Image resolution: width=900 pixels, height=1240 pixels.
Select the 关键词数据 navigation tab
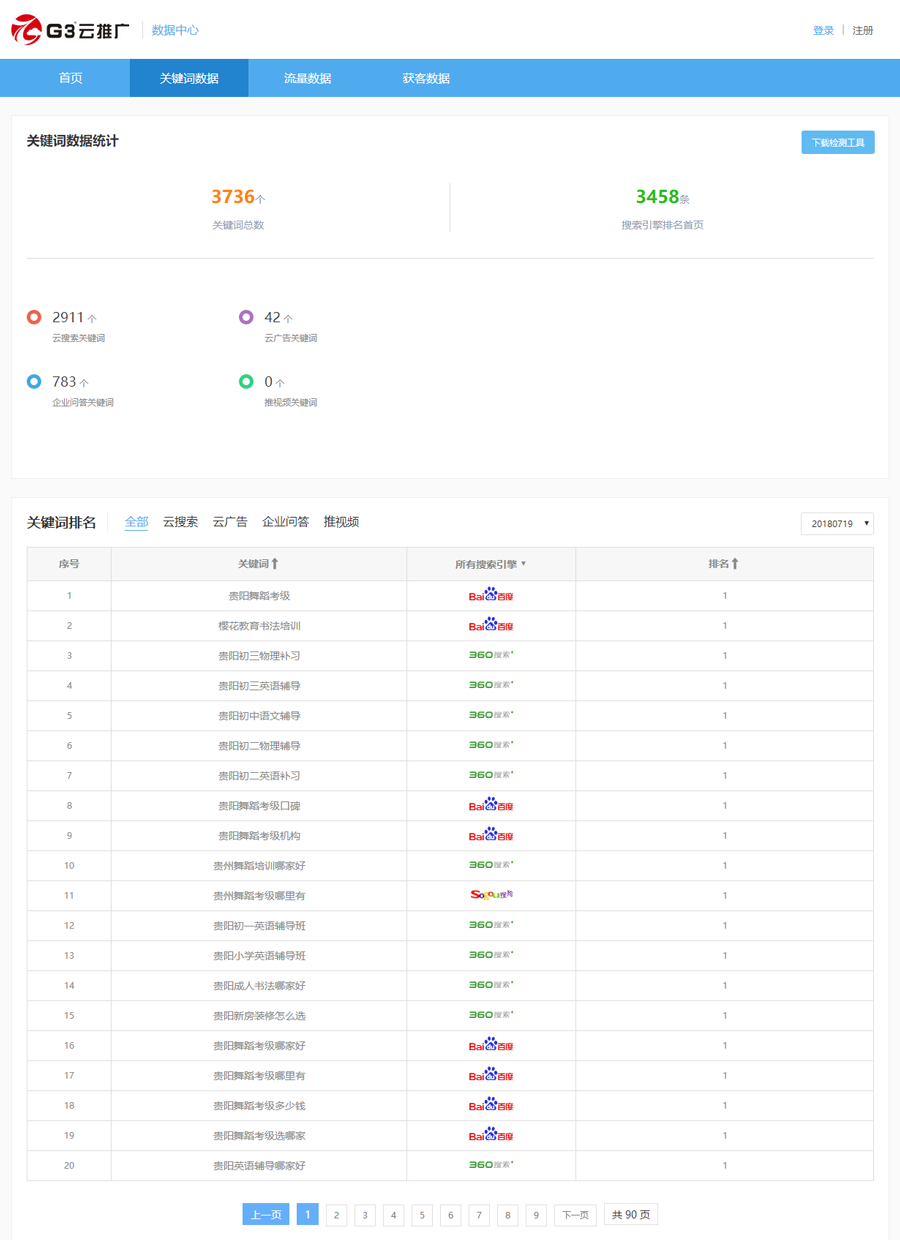coord(189,78)
